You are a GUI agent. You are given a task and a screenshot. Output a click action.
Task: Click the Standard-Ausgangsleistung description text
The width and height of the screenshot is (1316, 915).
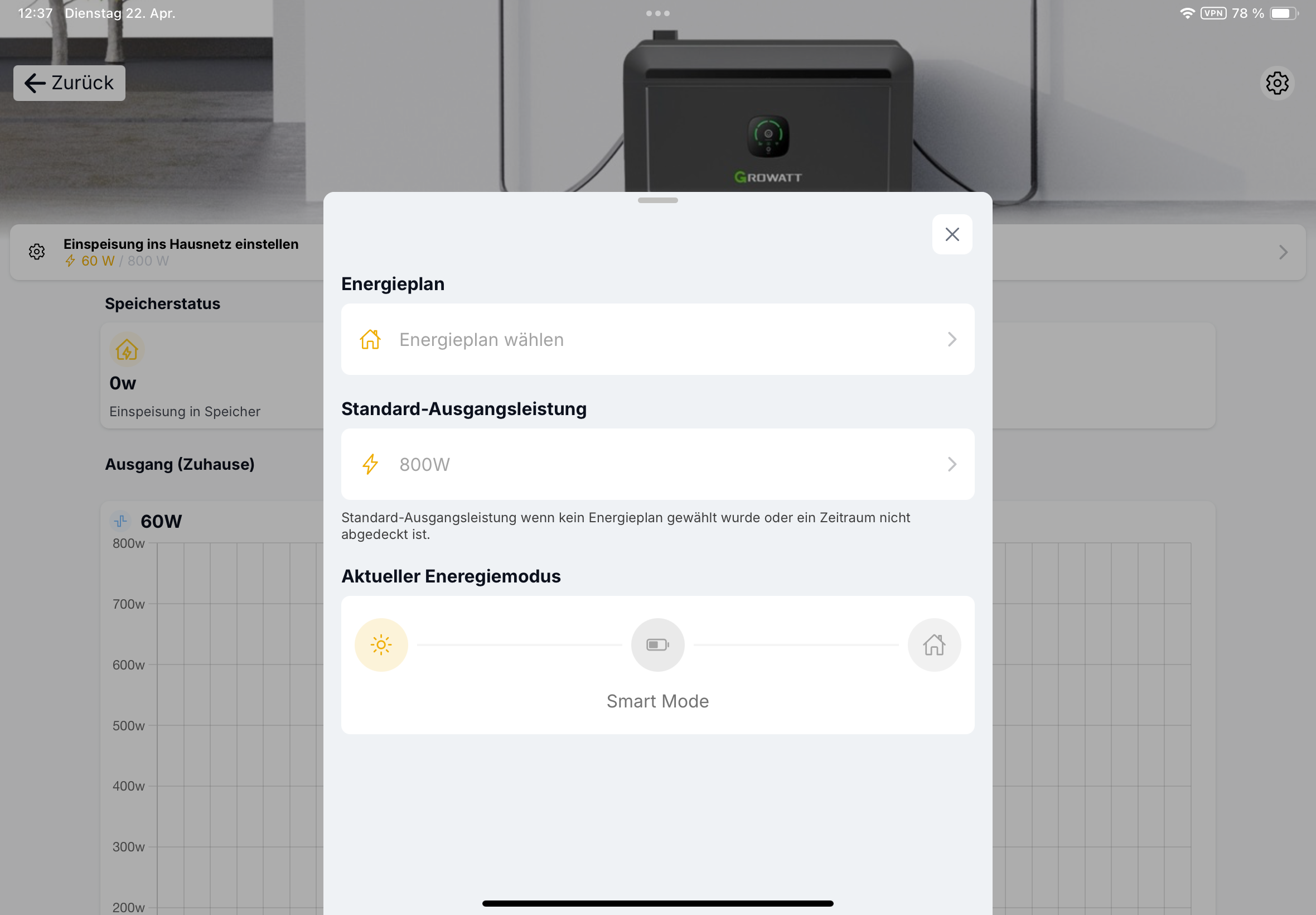click(x=626, y=526)
